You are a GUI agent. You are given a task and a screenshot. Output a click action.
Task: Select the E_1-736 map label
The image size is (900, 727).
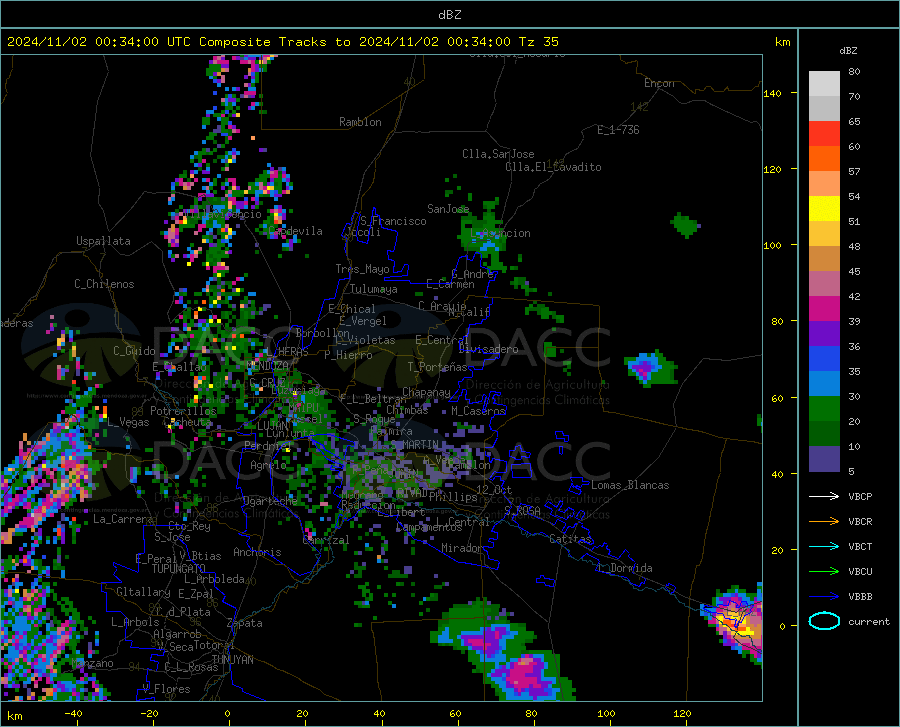[x=618, y=130]
